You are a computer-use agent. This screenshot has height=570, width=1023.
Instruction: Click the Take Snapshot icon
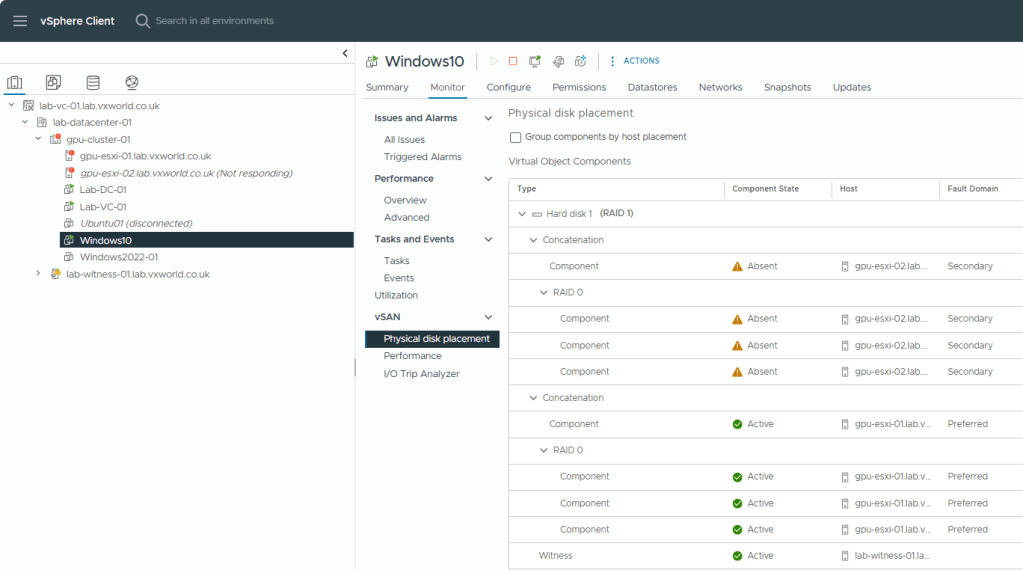coord(581,61)
